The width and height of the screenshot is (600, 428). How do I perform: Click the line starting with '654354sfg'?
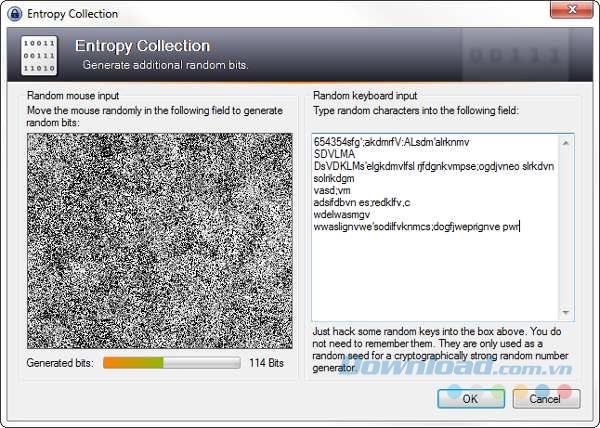(x=391, y=142)
